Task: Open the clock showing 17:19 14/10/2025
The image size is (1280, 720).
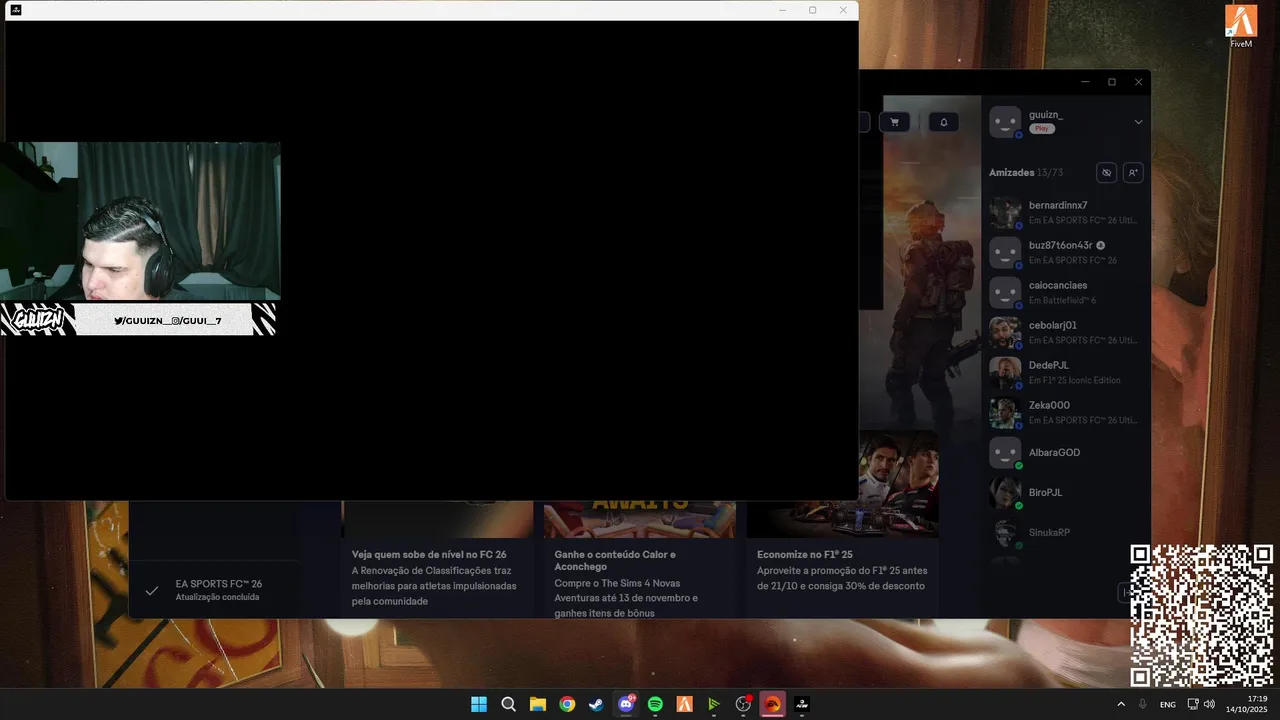Action: [x=1248, y=704]
